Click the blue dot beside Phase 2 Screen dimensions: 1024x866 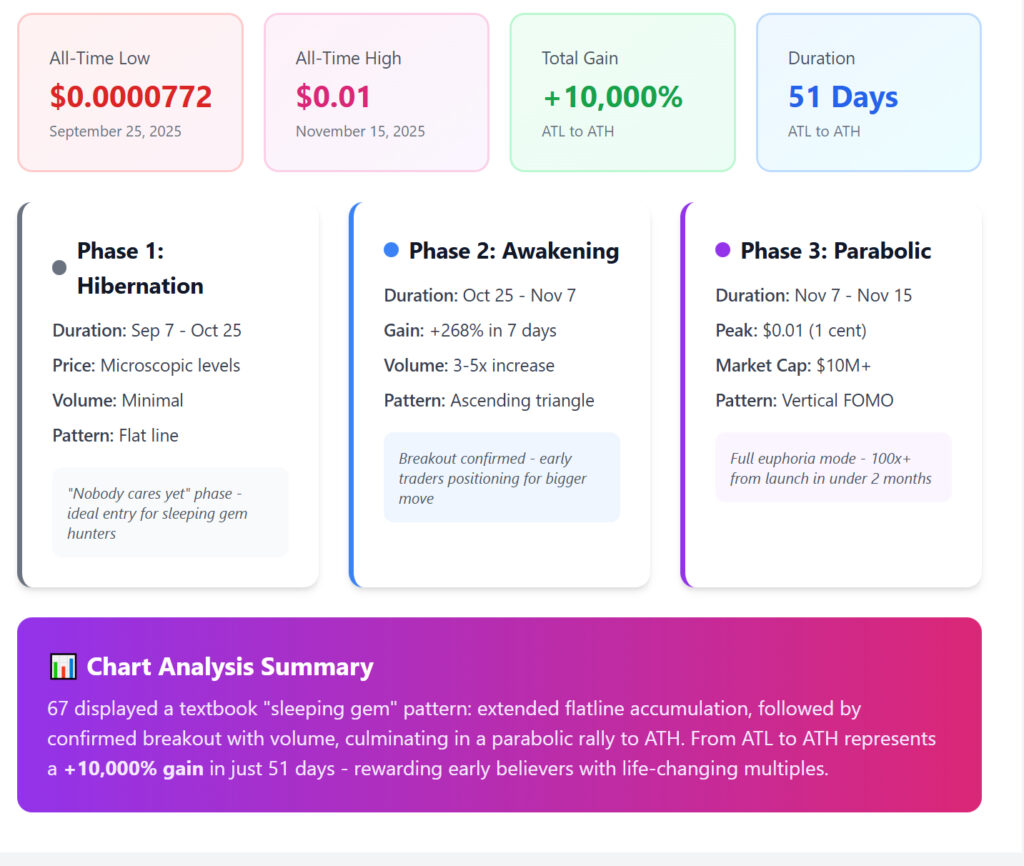click(x=391, y=250)
